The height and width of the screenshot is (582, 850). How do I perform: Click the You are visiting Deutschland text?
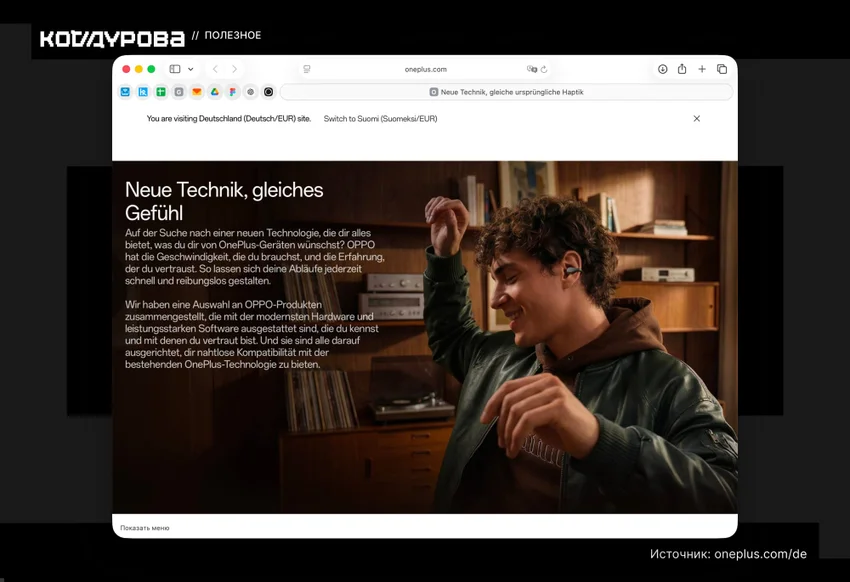point(229,119)
